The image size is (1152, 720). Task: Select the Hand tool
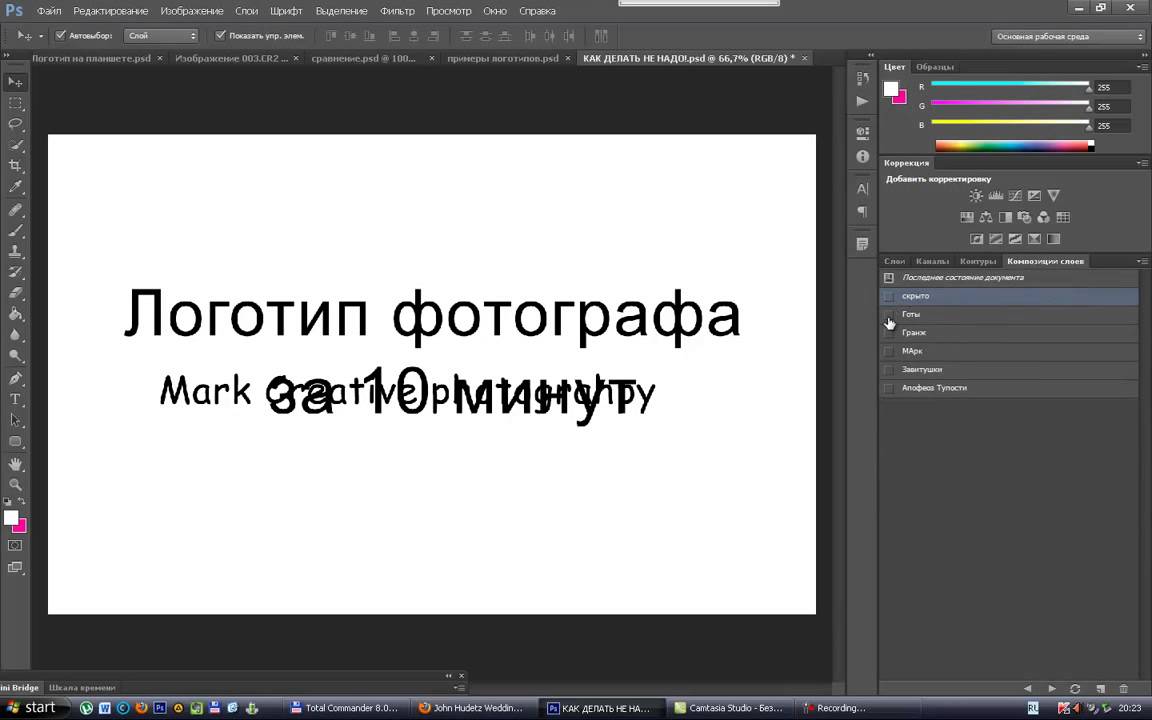15,464
